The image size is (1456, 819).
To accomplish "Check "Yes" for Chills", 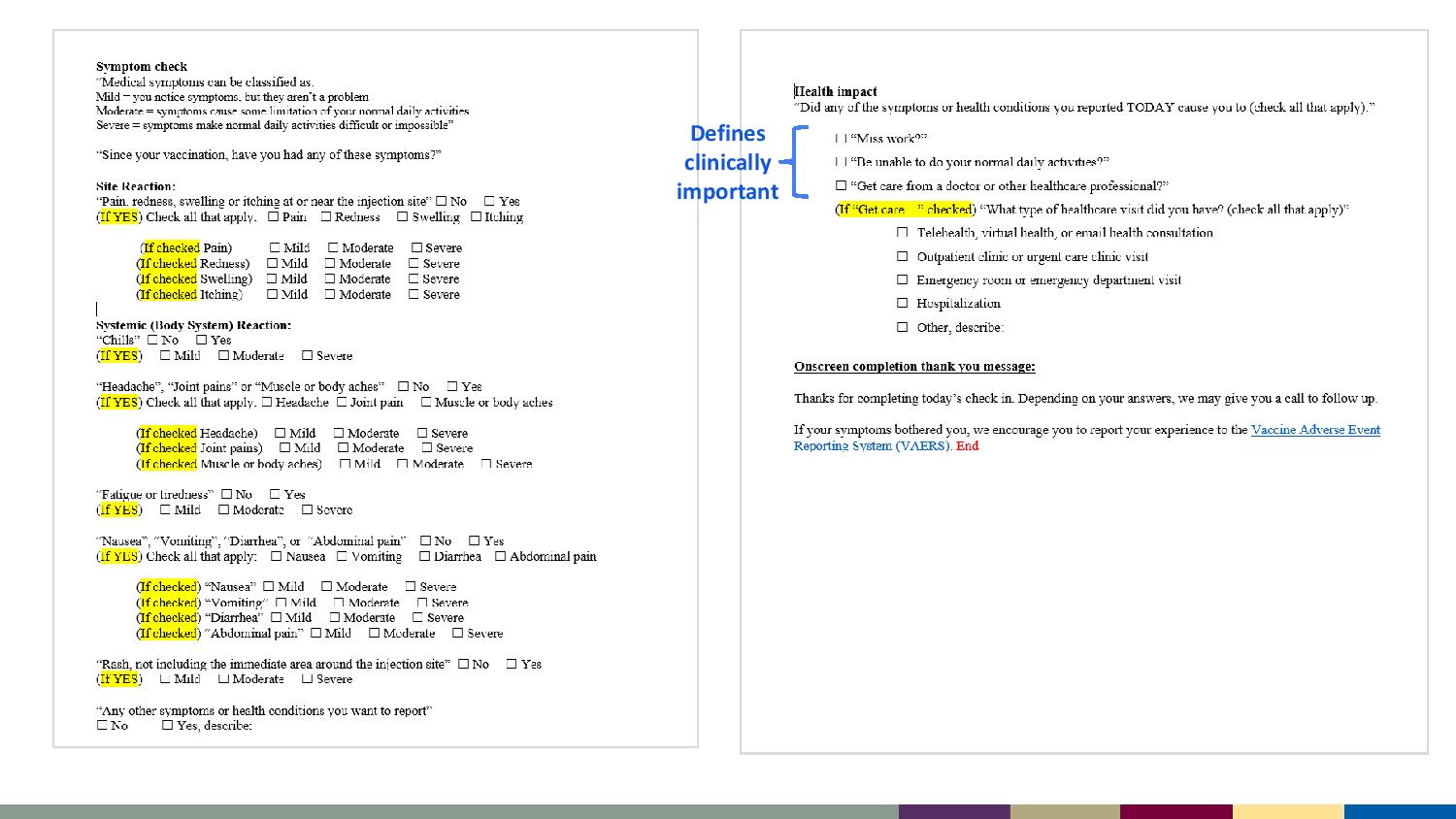I will pos(202,341).
